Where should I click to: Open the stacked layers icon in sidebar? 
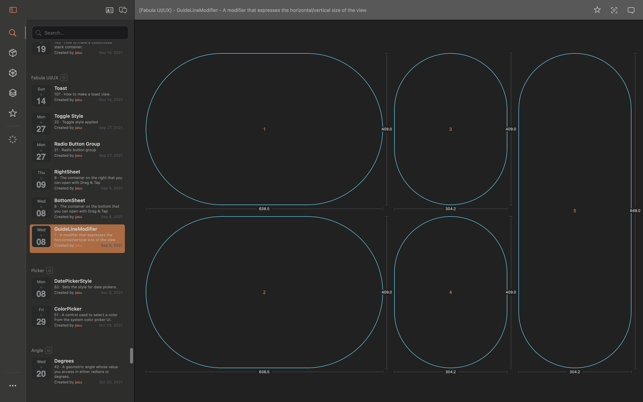click(13, 93)
